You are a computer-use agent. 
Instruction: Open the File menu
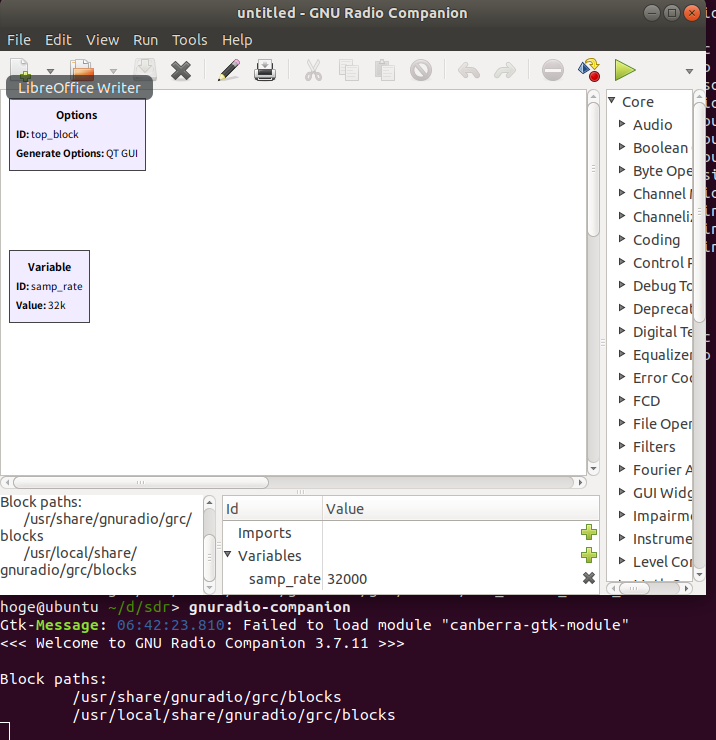(19, 40)
